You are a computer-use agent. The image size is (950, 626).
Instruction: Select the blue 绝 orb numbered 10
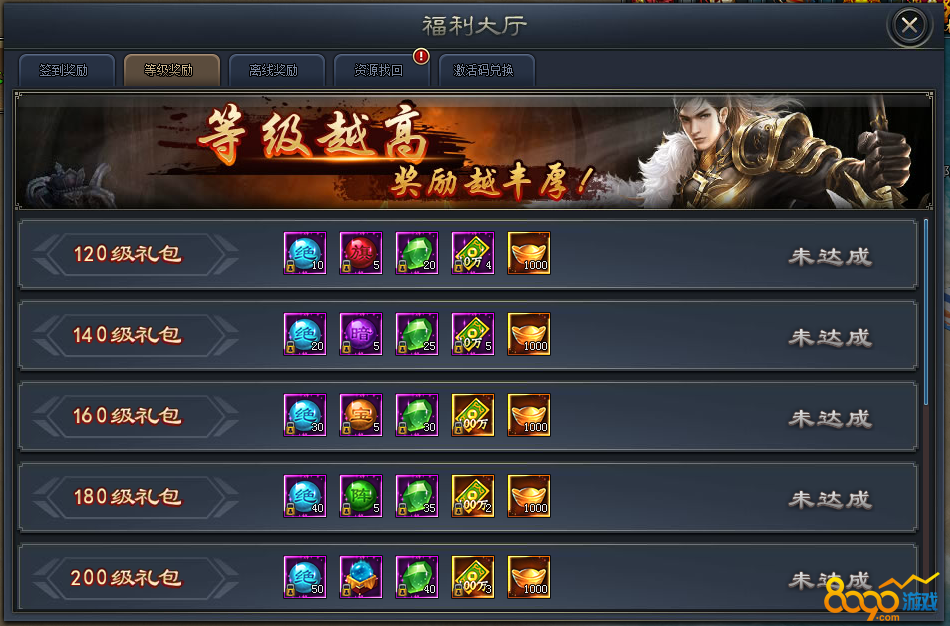tap(305, 253)
